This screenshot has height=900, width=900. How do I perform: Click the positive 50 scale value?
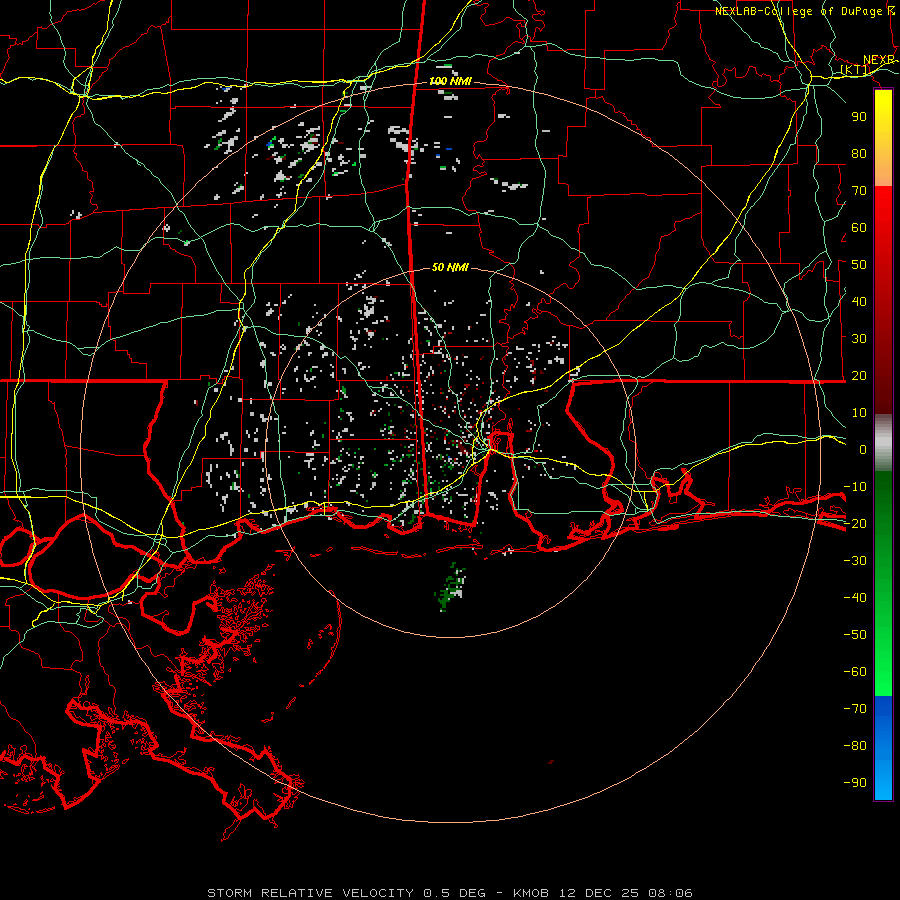pos(859,265)
